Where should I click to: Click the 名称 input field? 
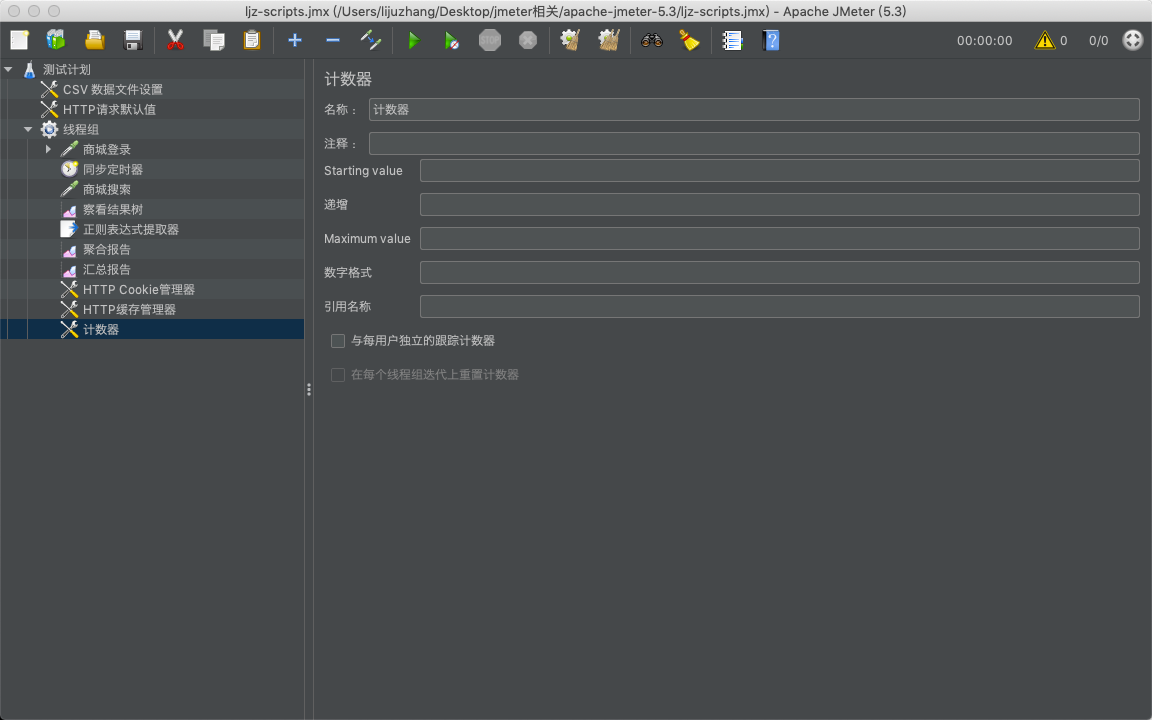click(754, 109)
